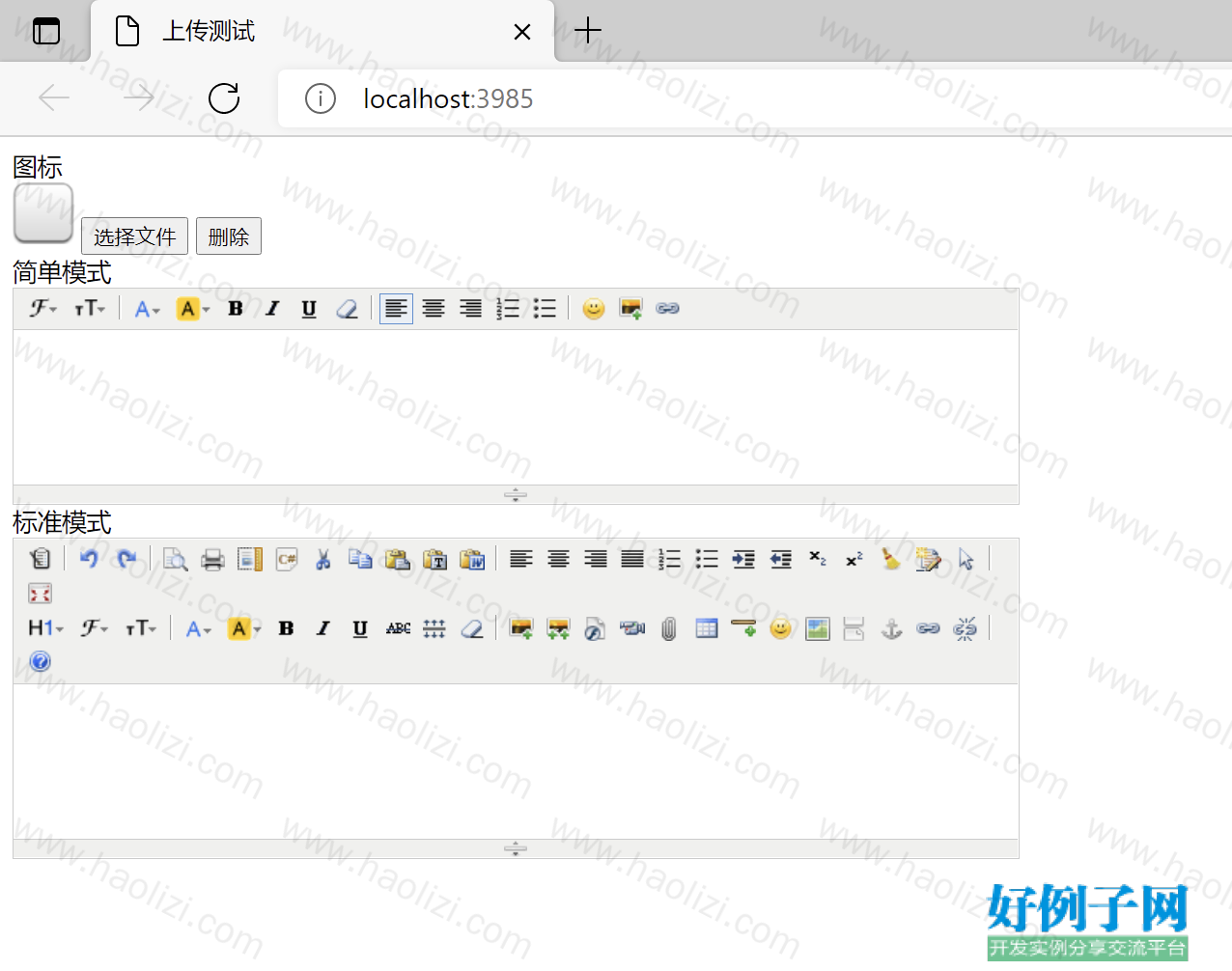Toggle align left in the simple mode toolbar
Image resolution: width=1232 pixels, height=971 pixels.
(x=396, y=309)
